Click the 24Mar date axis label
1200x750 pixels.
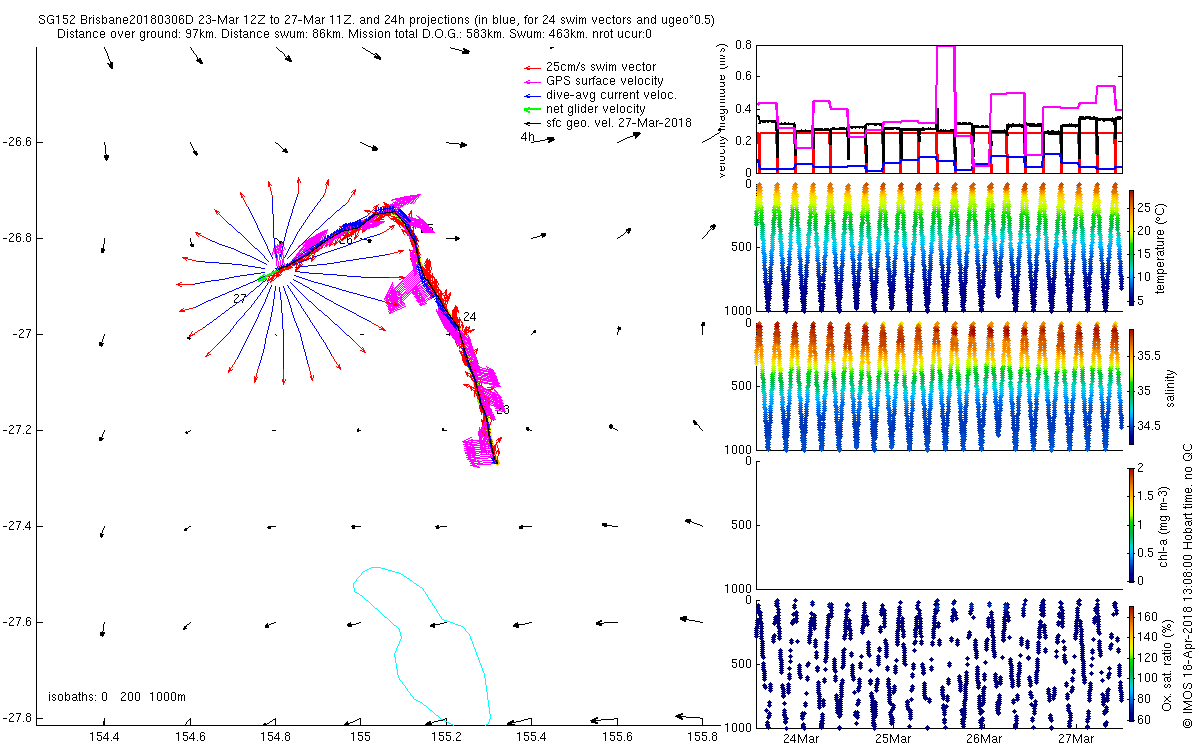(801, 739)
